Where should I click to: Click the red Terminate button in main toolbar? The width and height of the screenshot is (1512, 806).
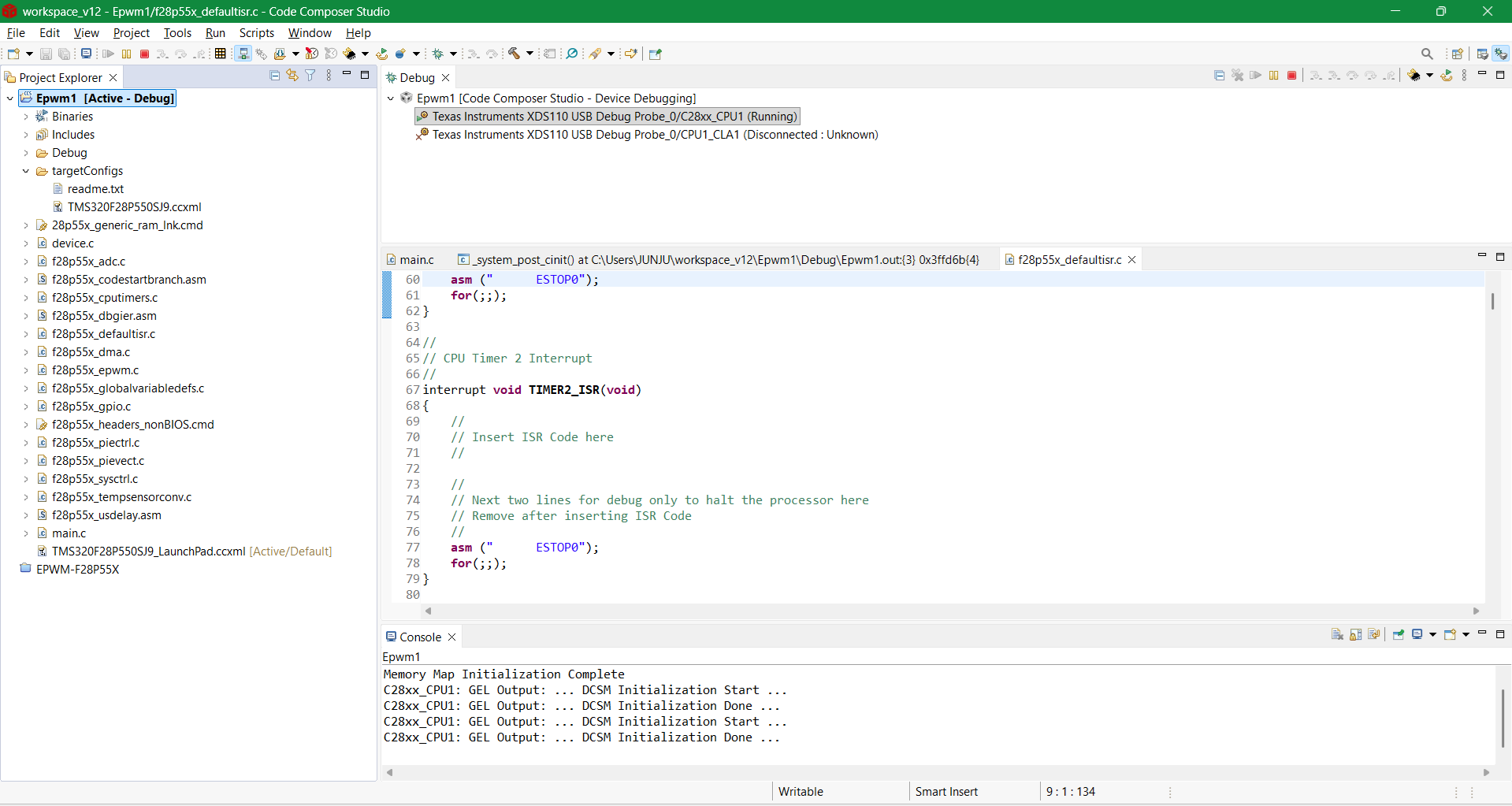pos(144,54)
